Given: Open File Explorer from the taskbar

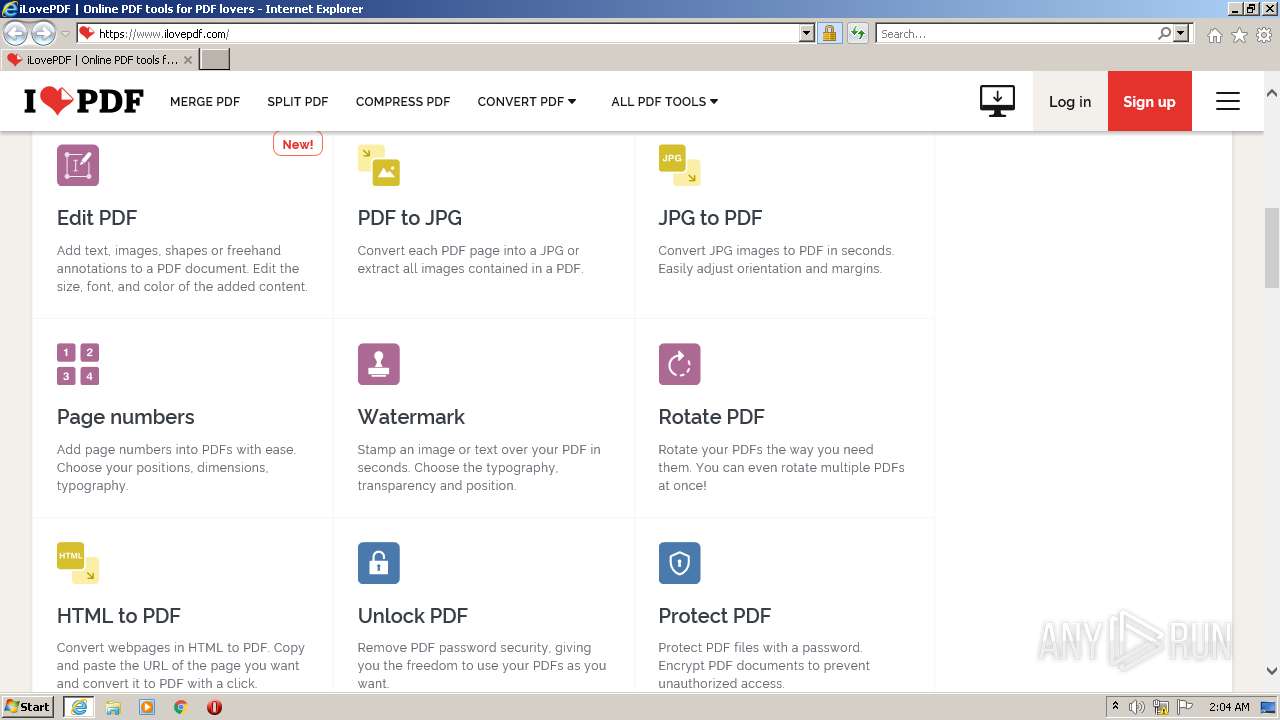Looking at the screenshot, I should 113,707.
